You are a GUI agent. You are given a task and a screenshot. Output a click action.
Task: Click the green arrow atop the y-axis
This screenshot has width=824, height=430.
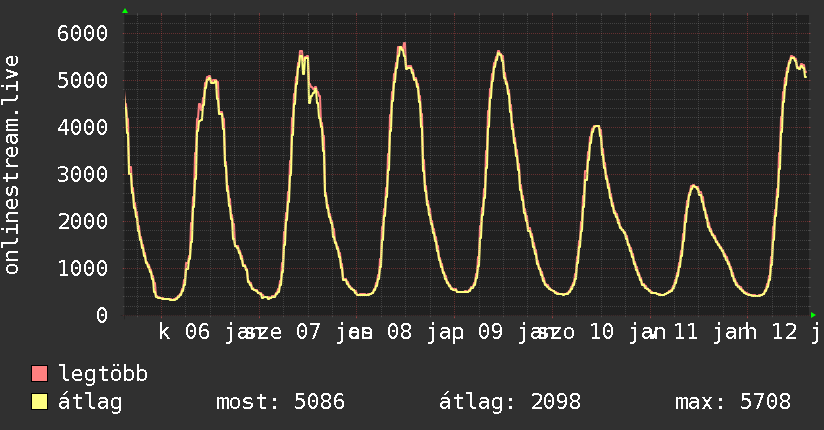[x=125, y=11]
